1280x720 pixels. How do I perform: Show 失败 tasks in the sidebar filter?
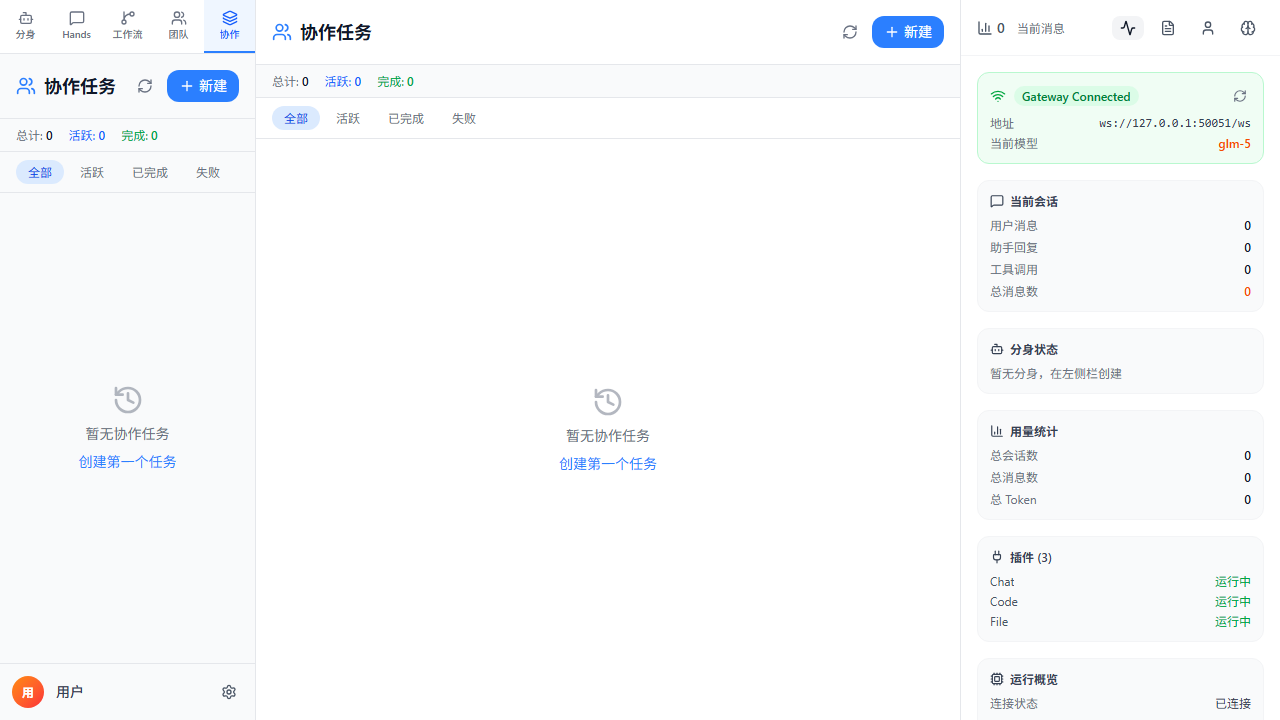(208, 172)
